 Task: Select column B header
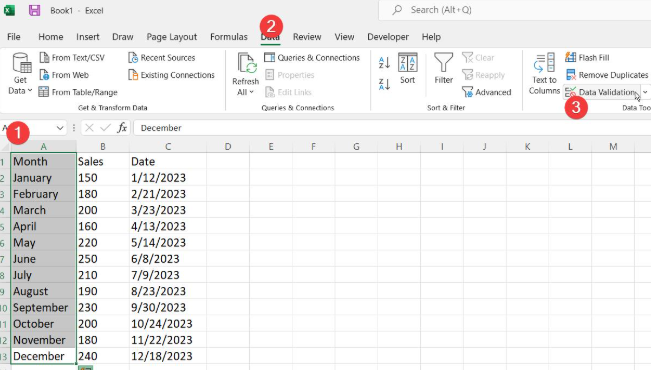pos(102,147)
